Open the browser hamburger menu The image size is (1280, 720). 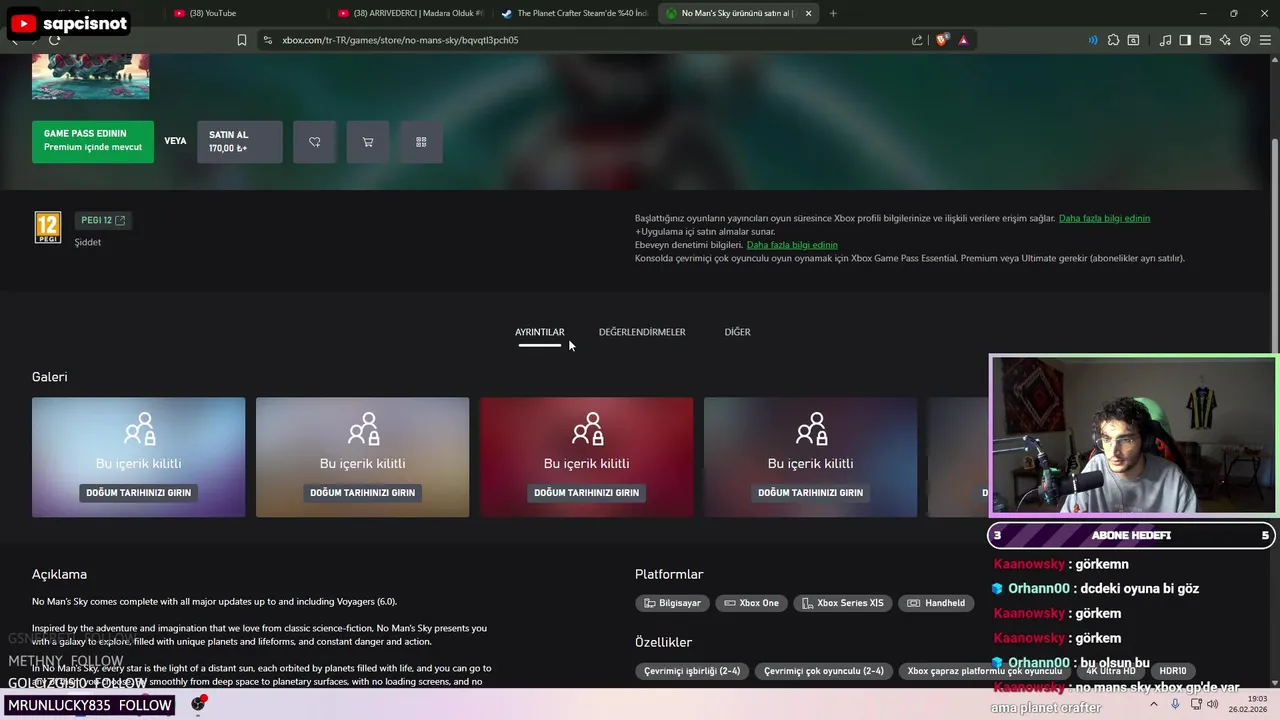[x=1264, y=40]
